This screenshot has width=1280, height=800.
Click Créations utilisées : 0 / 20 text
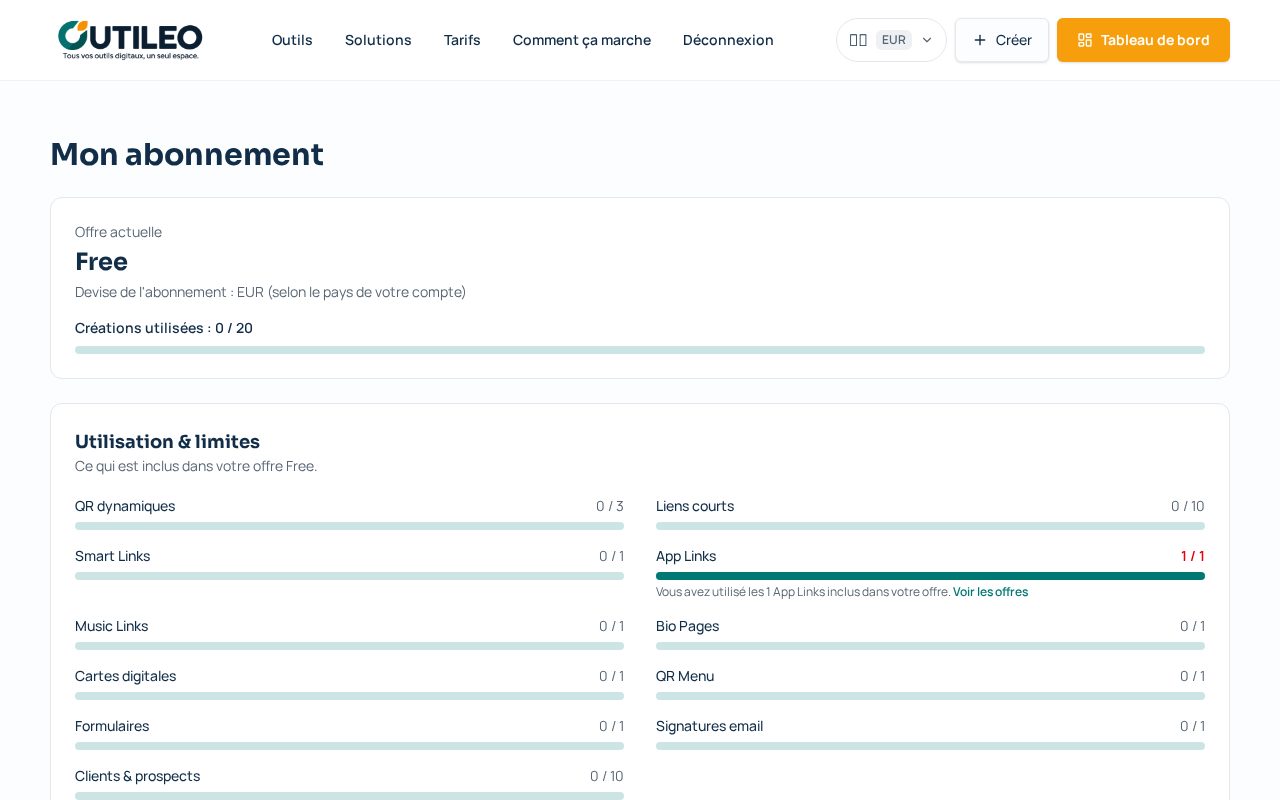pyautogui.click(x=164, y=328)
